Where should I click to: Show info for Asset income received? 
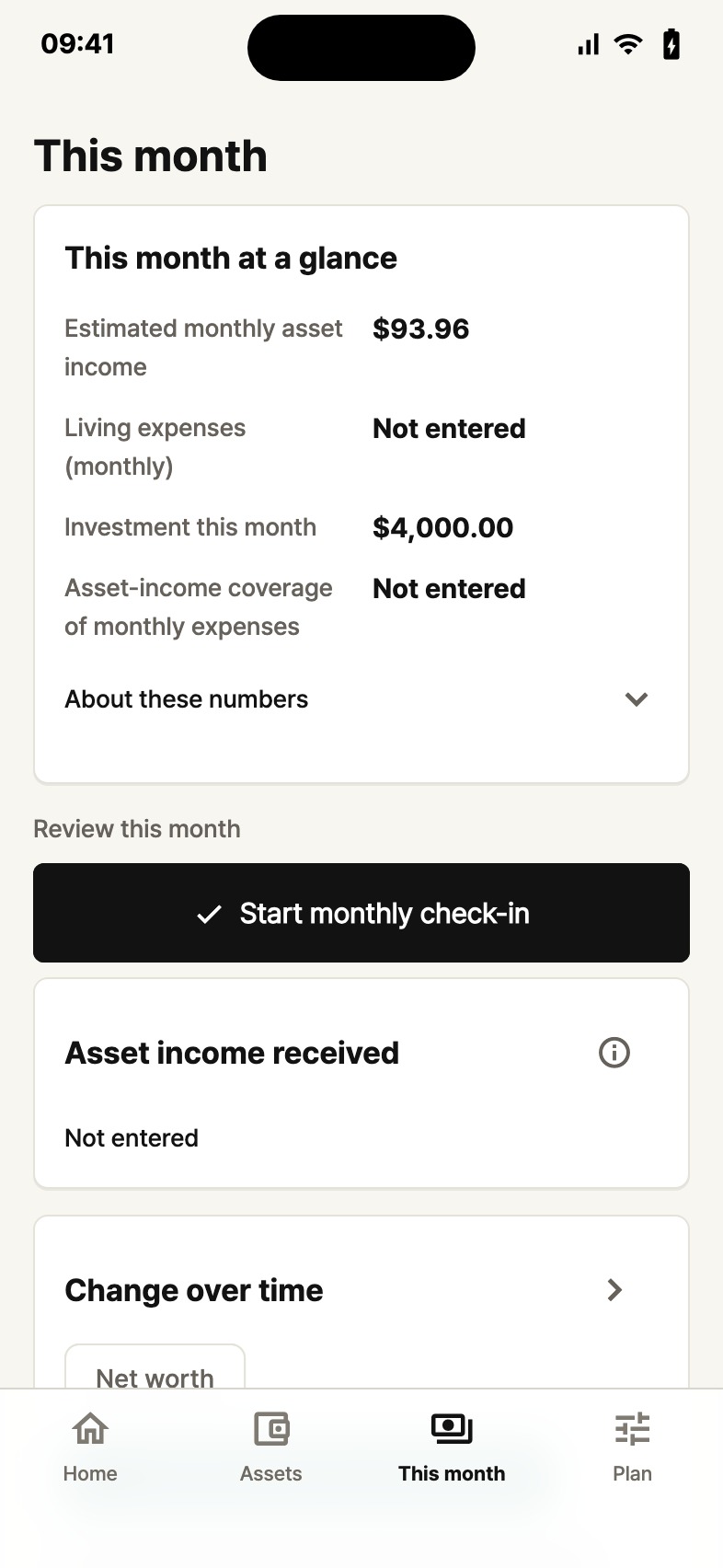614,1052
